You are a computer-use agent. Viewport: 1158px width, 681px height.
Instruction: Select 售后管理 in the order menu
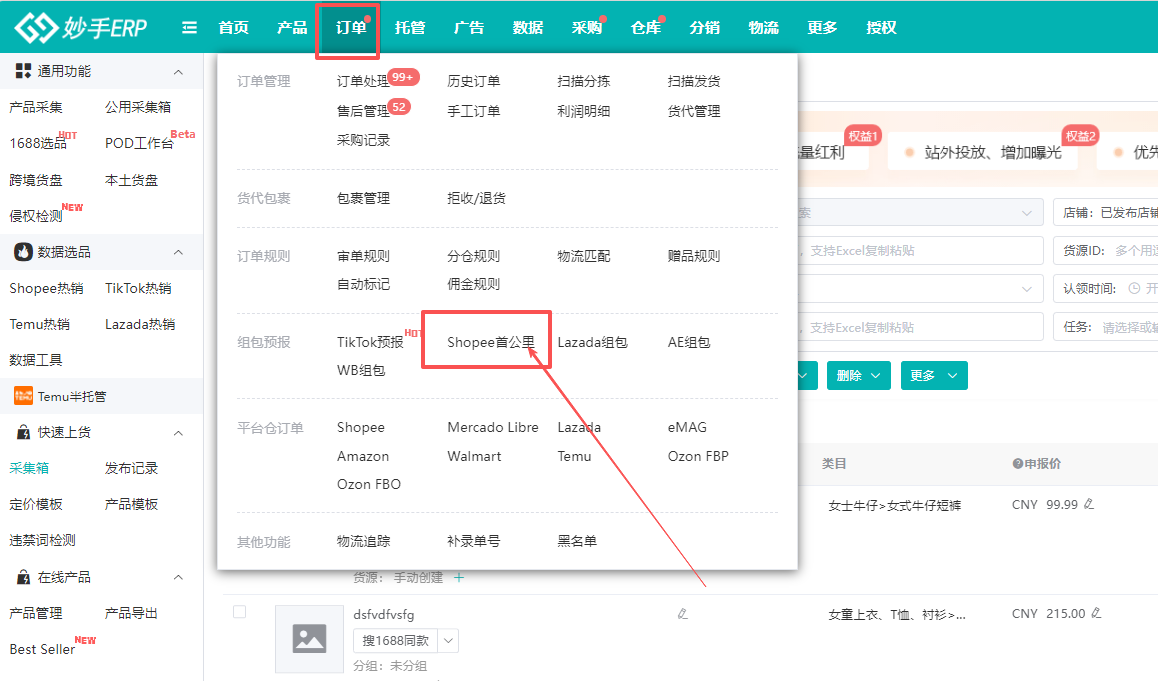[x=363, y=112]
